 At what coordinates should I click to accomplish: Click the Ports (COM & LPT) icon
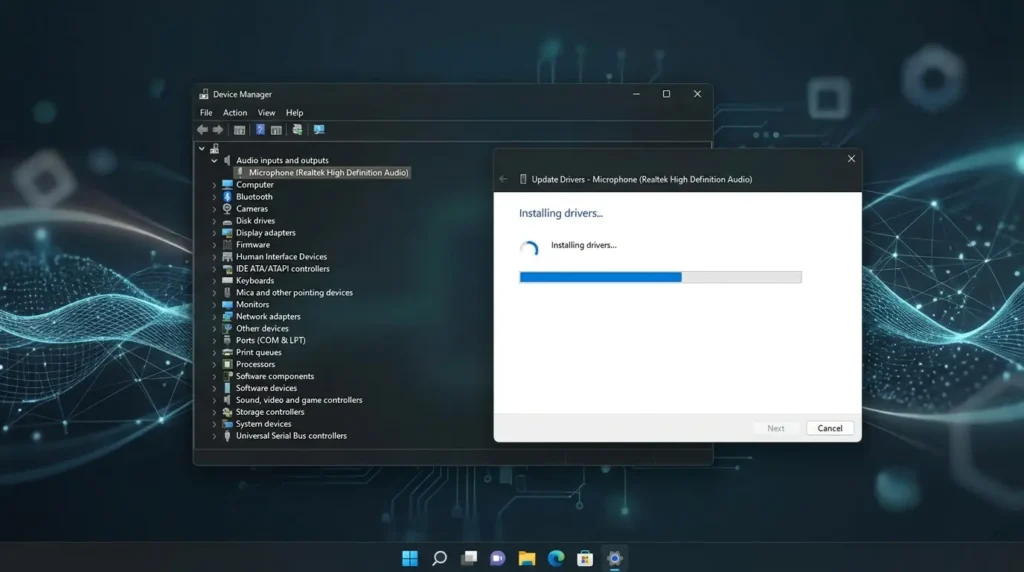tap(227, 340)
